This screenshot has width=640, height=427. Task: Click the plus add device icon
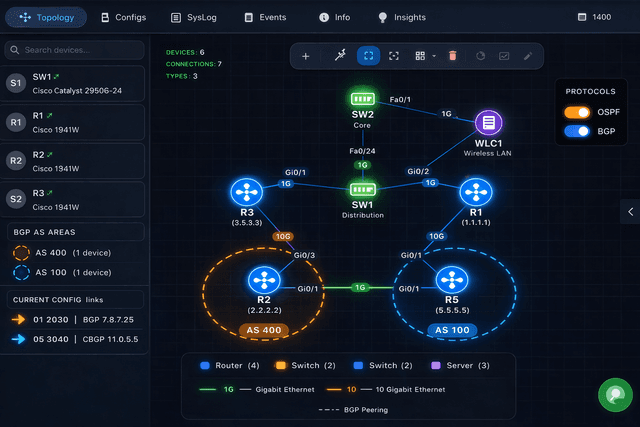pos(306,56)
